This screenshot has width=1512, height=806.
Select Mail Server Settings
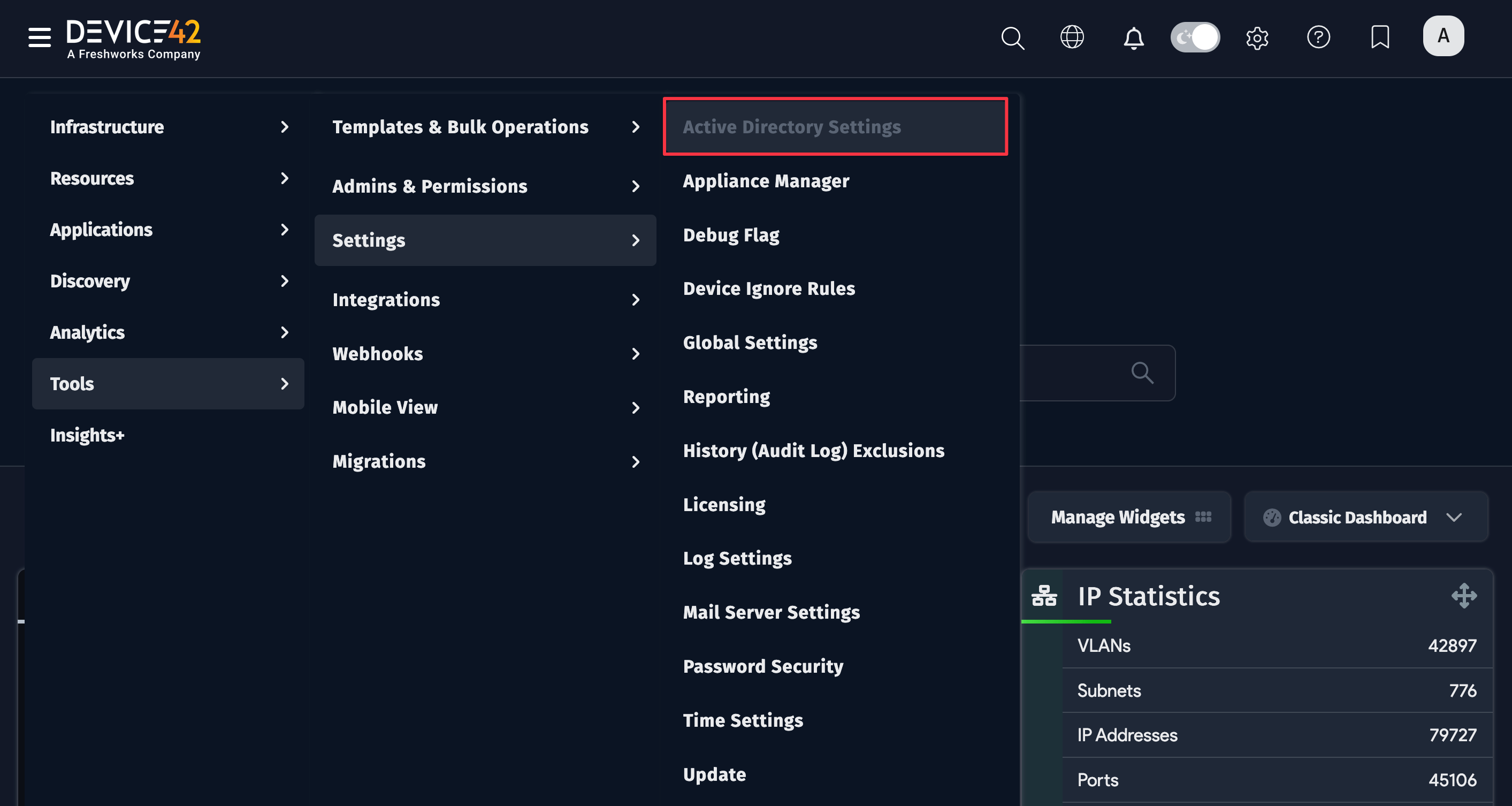[772, 612]
